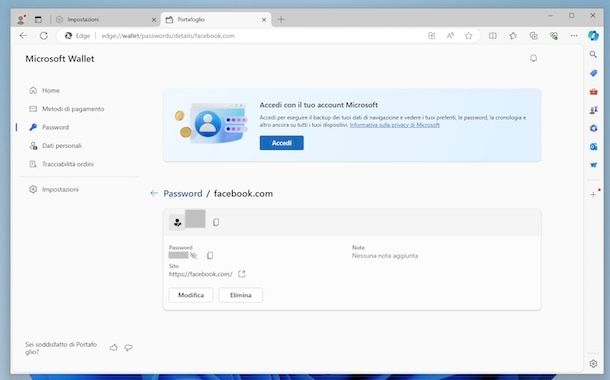Switch to the Impostazioni tab
The height and width of the screenshot is (380, 610).
coord(105,19)
